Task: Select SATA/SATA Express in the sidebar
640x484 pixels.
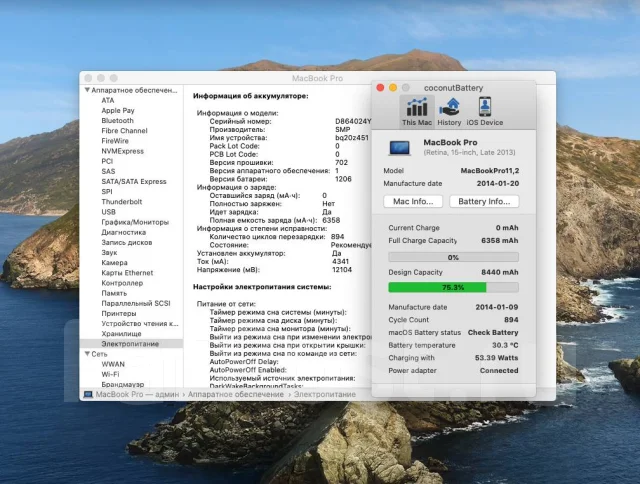Action: [x=133, y=182]
